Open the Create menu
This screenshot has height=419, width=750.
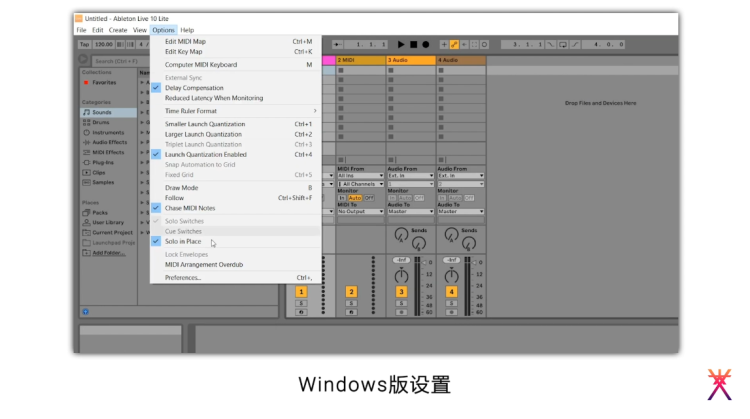pos(118,30)
